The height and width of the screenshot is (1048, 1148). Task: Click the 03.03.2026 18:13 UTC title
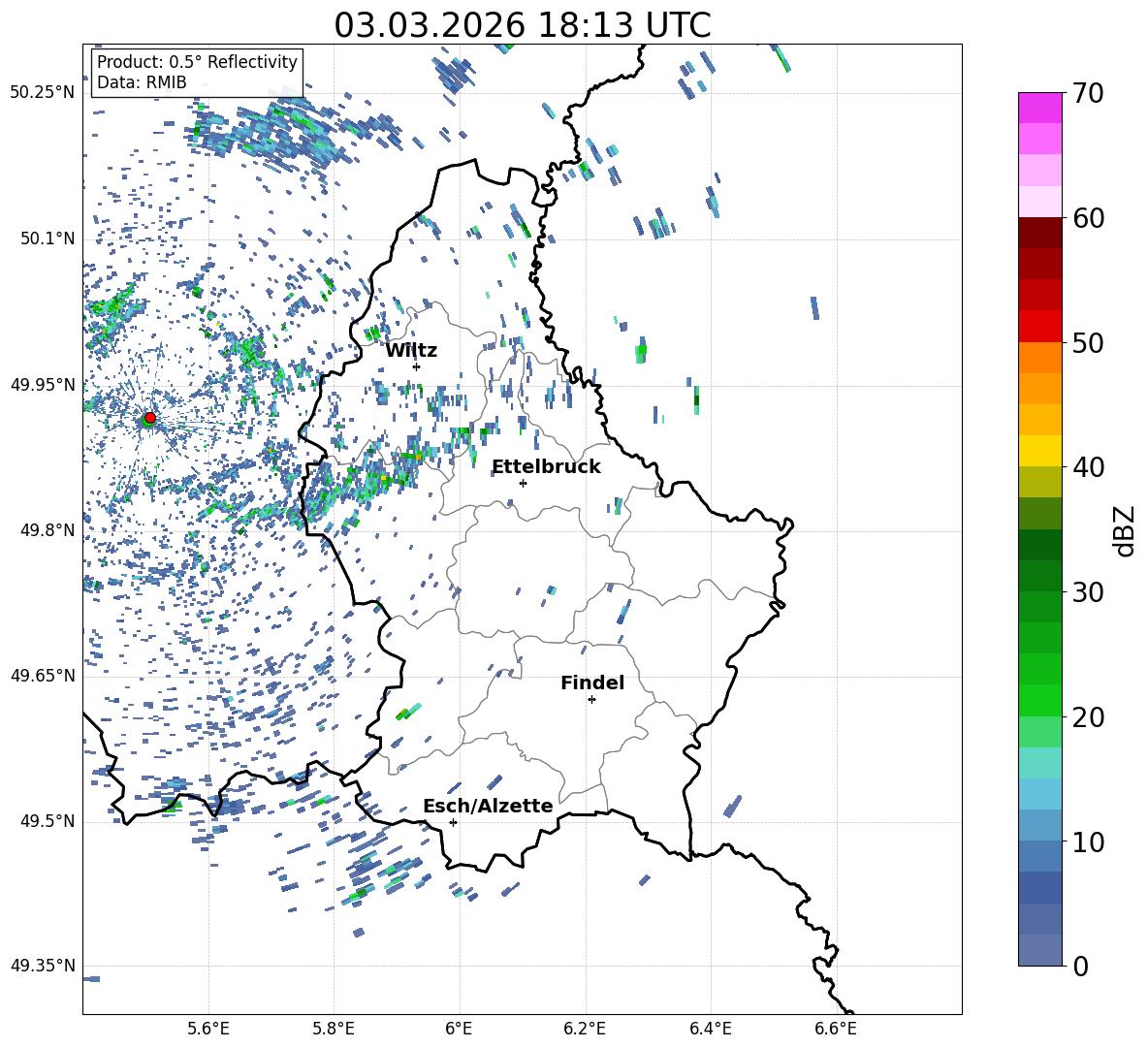(x=522, y=25)
